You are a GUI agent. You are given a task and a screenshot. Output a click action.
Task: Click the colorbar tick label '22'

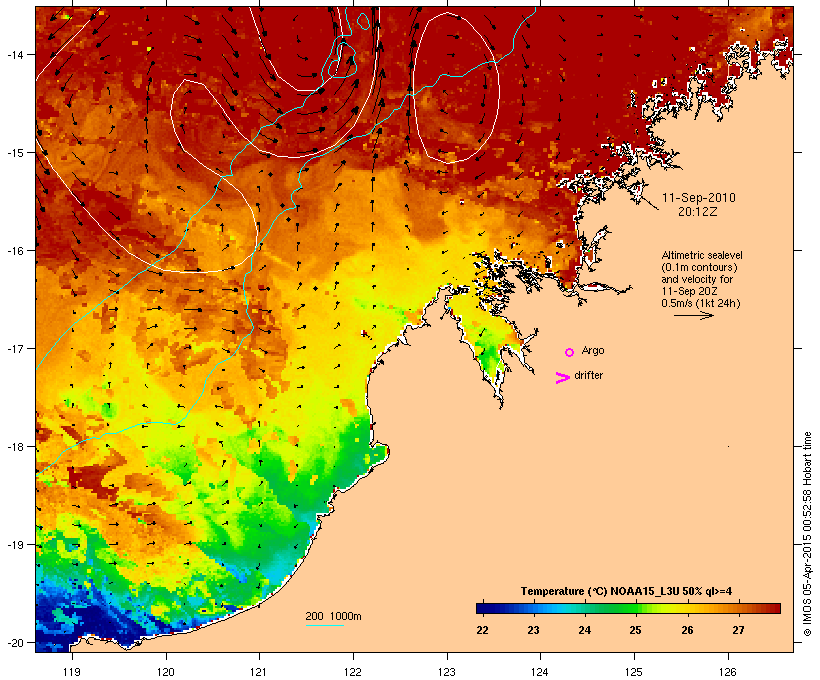pyautogui.click(x=482, y=630)
